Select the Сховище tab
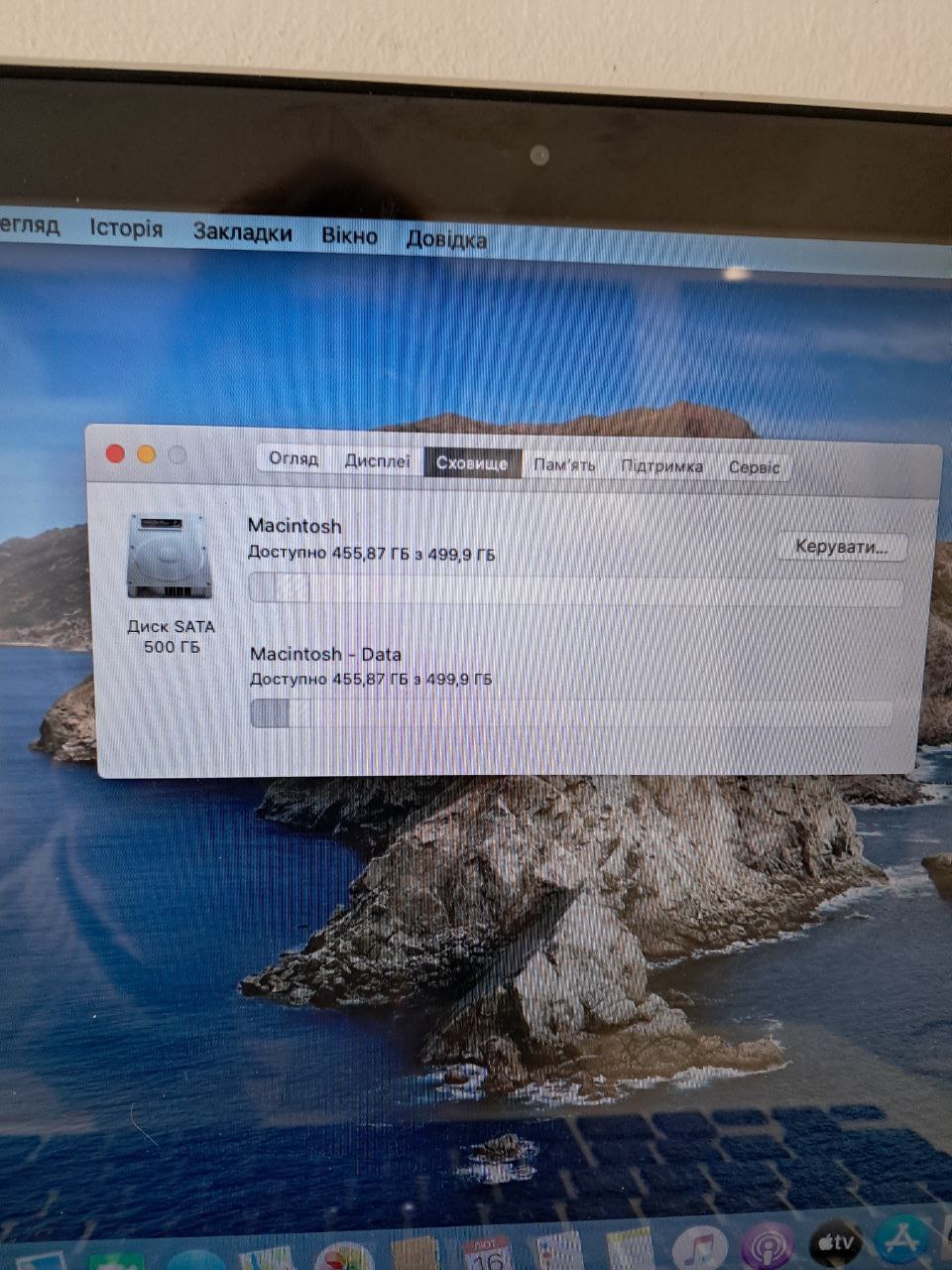Image resolution: width=952 pixels, height=1270 pixels. coord(472,463)
